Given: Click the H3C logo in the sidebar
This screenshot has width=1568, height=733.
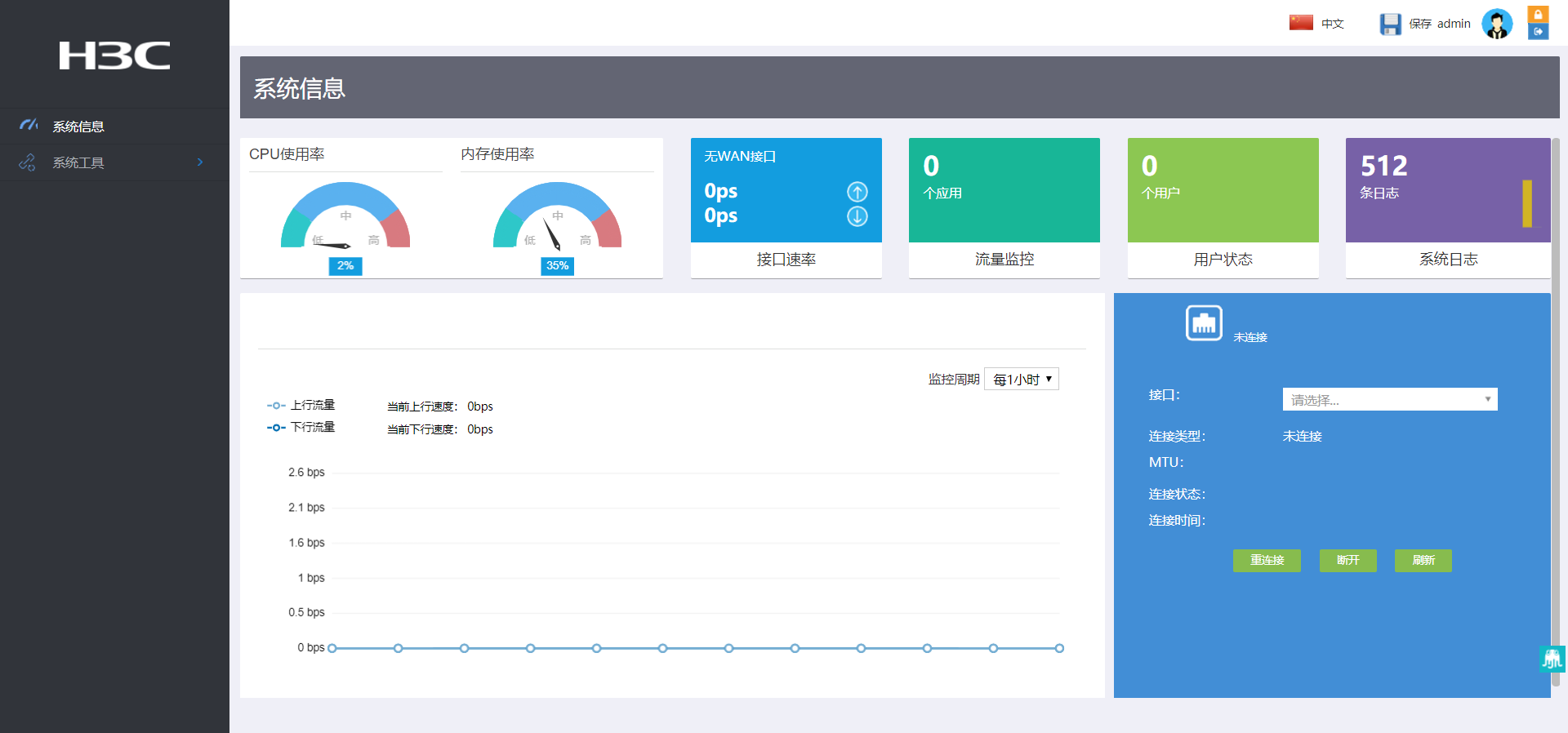Looking at the screenshot, I should click(x=114, y=56).
